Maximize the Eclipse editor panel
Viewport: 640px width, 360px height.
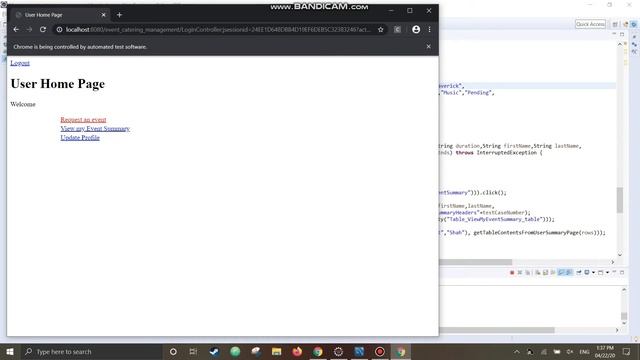(x=622, y=34)
